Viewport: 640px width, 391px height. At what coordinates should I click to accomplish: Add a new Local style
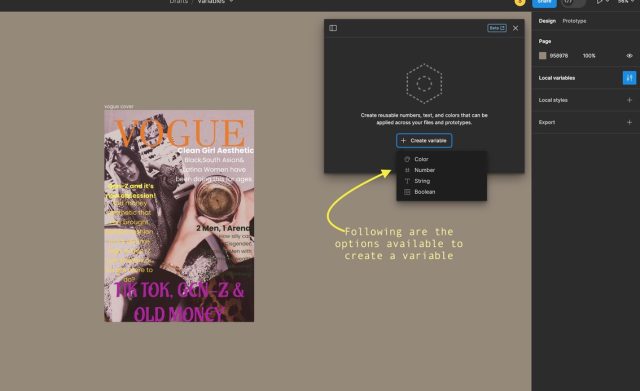629,100
